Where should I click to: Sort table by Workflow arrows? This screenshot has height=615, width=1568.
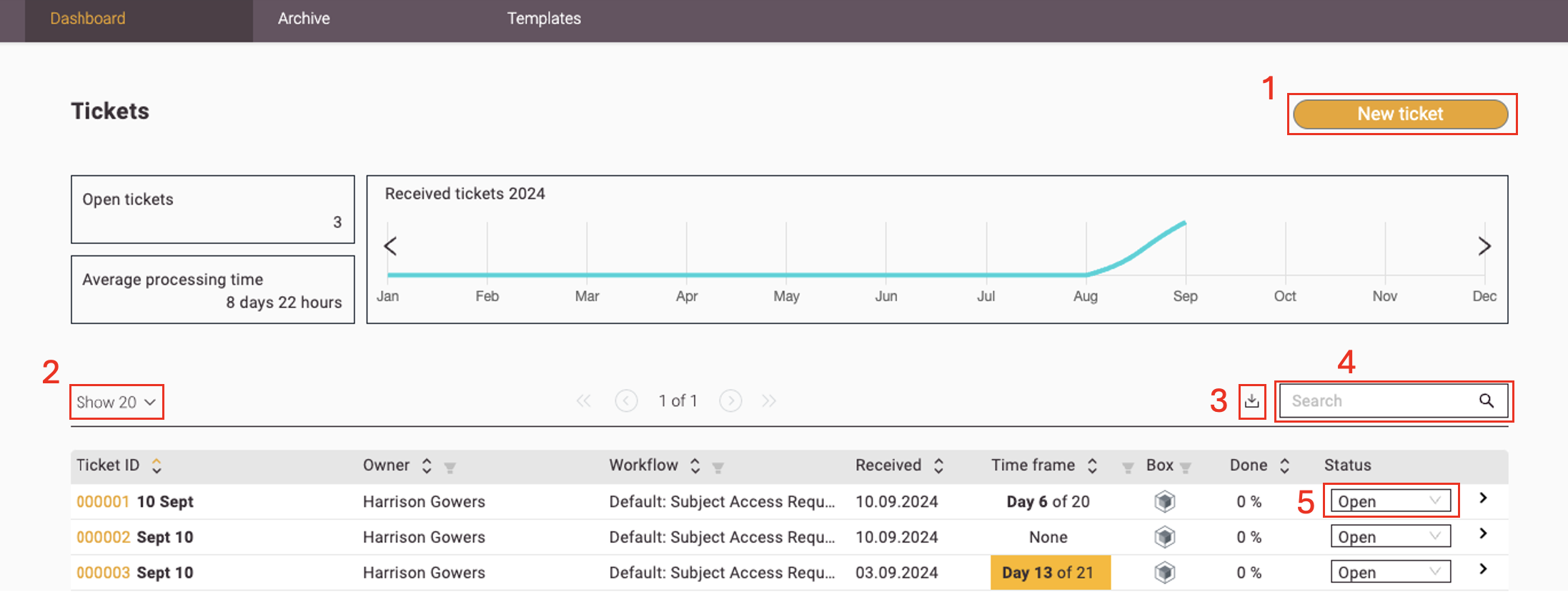pyautogui.click(x=695, y=466)
